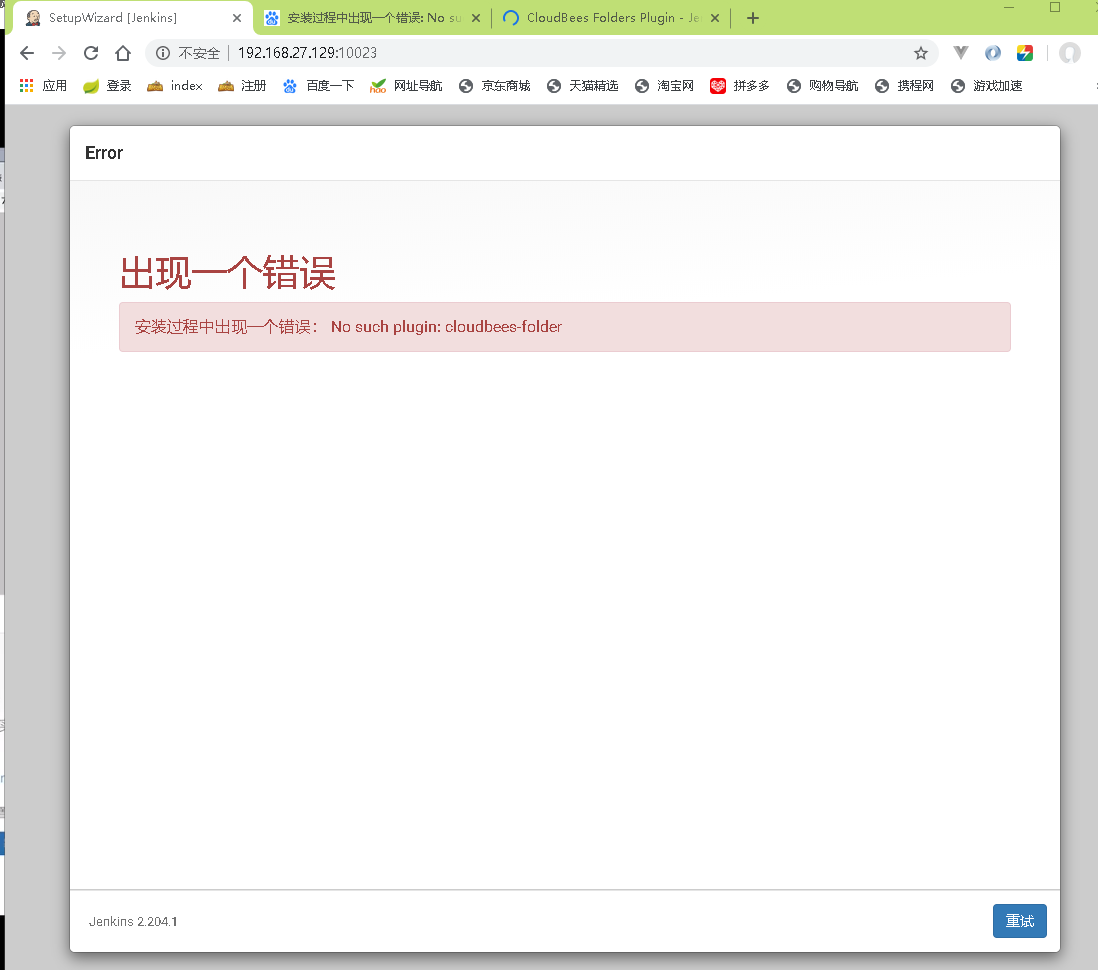Open the 携程网 bookmark
Screen dimensions: 1098x970
[905, 85]
